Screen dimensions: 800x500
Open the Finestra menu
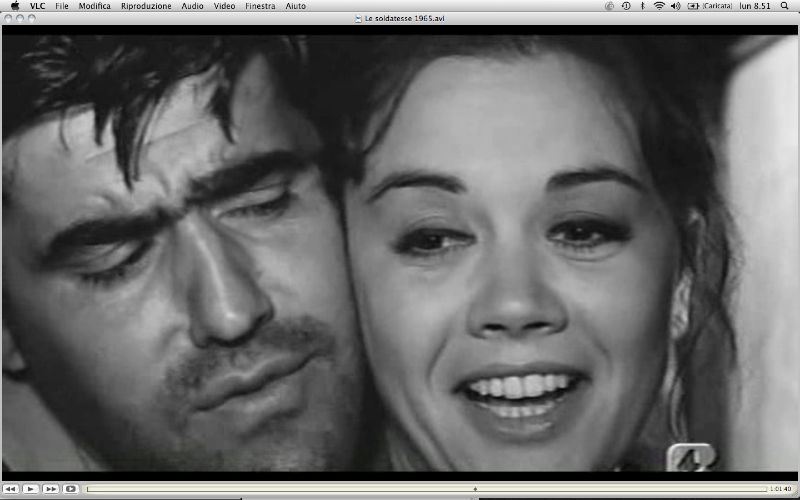click(x=260, y=6)
